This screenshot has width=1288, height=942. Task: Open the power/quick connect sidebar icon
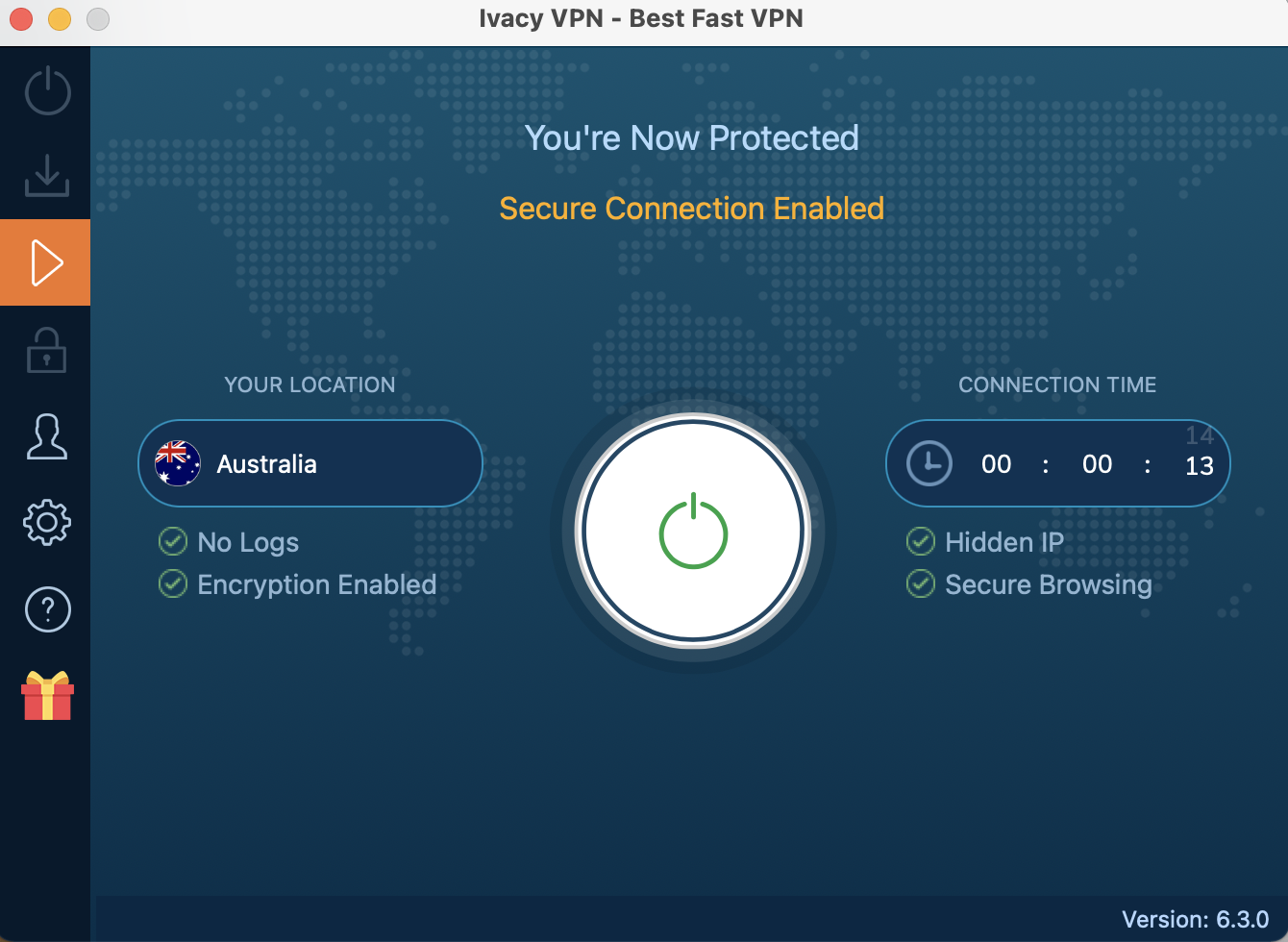[x=47, y=91]
